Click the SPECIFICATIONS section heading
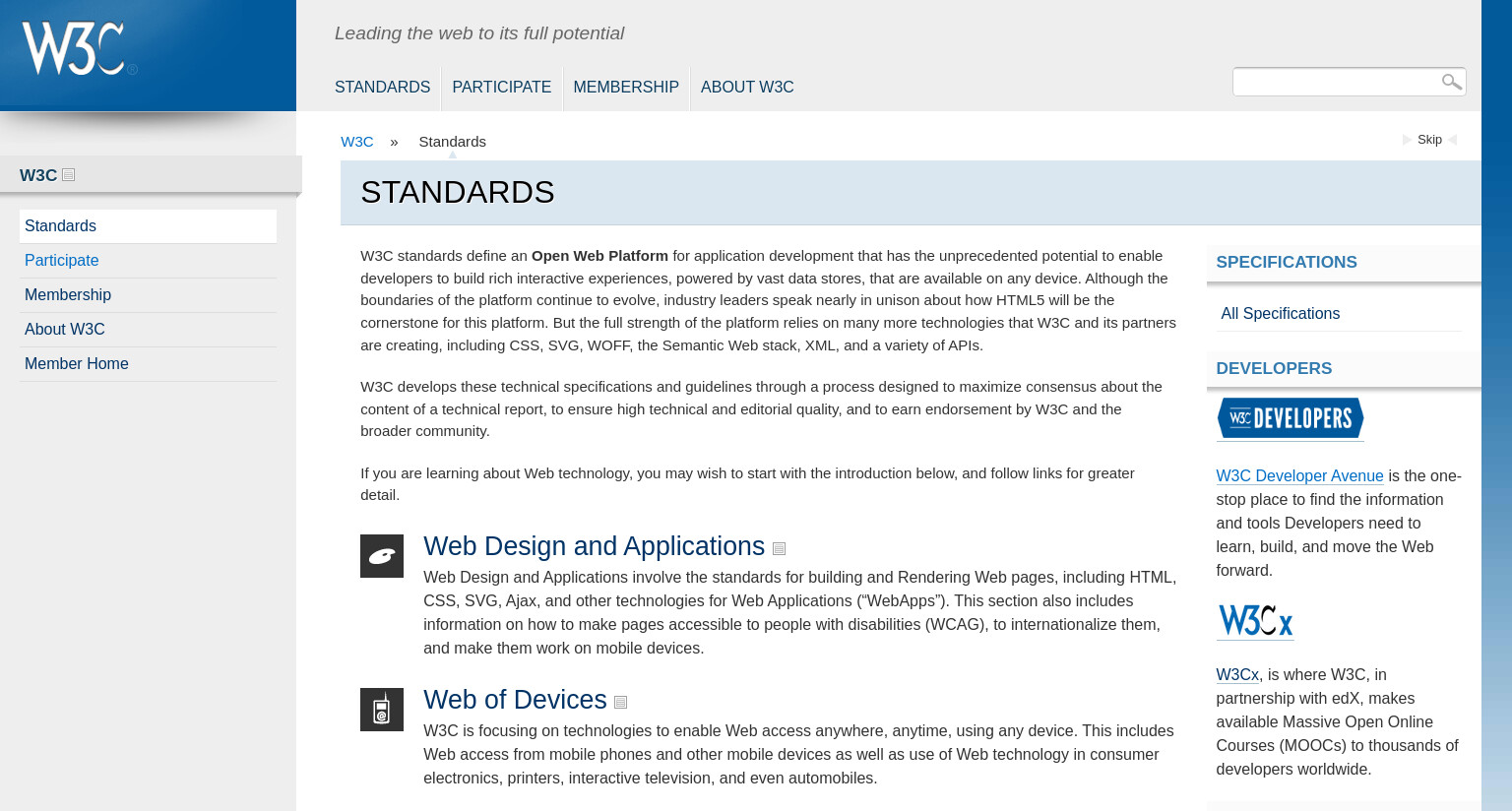The height and width of the screenshot is (811, 1512). [1286, 262]
